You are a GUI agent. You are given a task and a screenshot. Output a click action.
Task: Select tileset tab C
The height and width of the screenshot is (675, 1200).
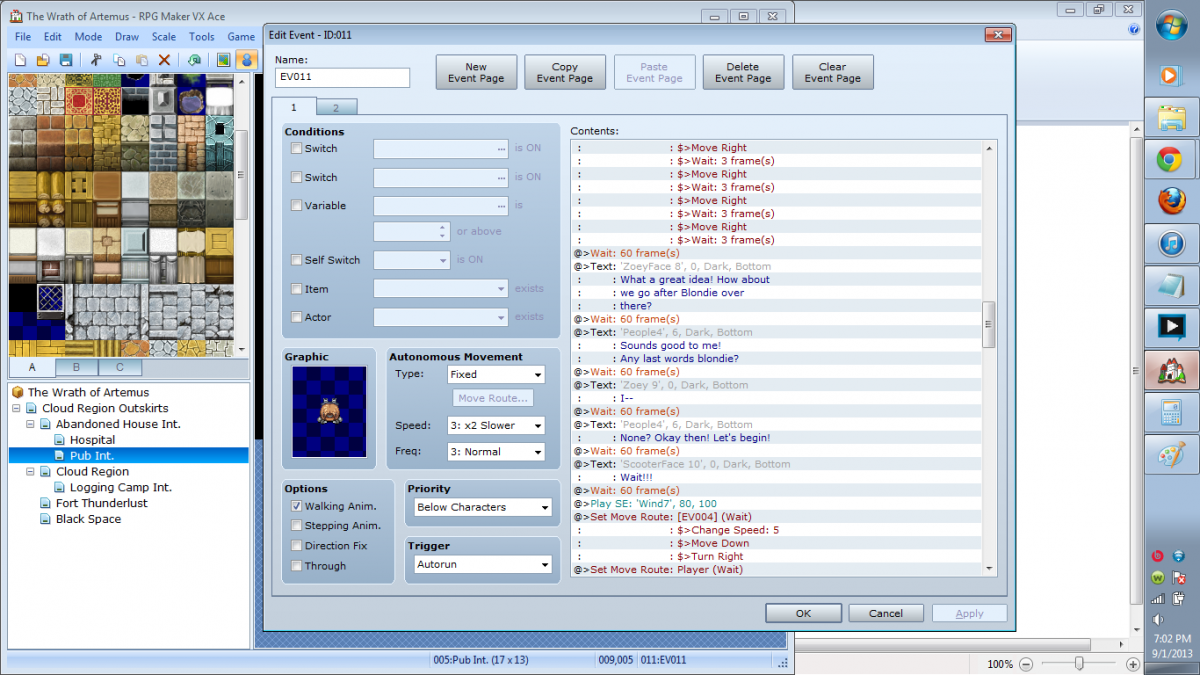(120, 368)
